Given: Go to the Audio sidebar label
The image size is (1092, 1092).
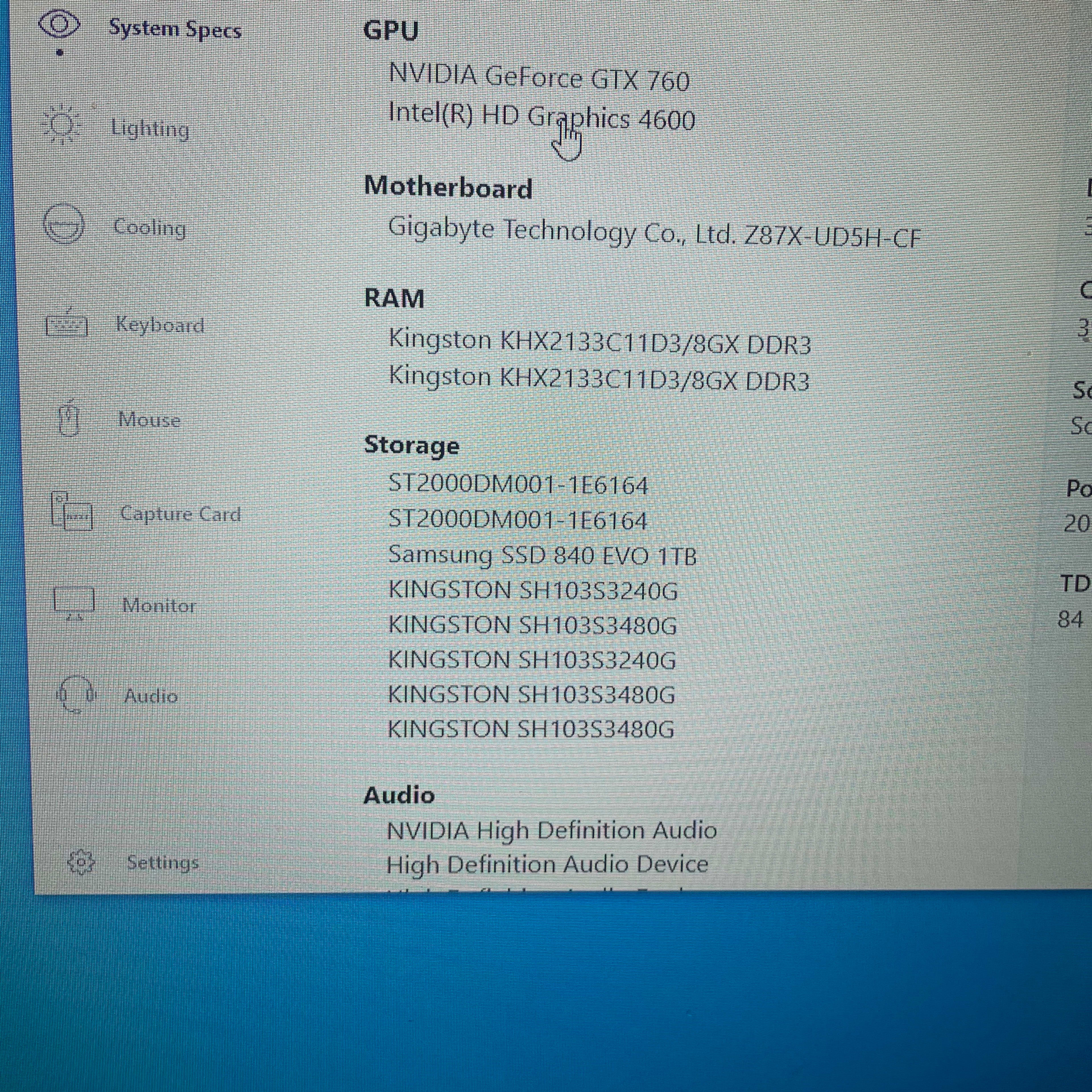Looking at the screenshot, I should click(152, 696).
